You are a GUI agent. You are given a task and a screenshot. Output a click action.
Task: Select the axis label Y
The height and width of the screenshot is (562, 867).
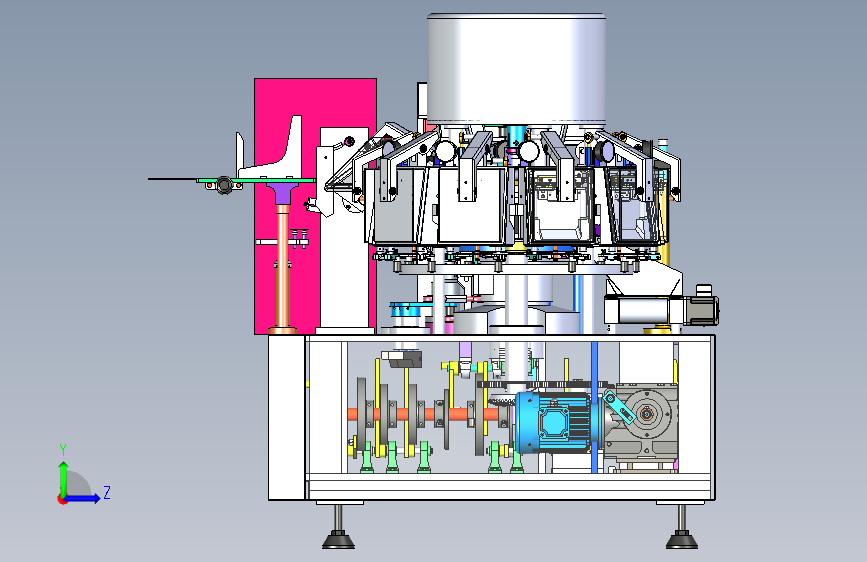[x=63, y=450]
